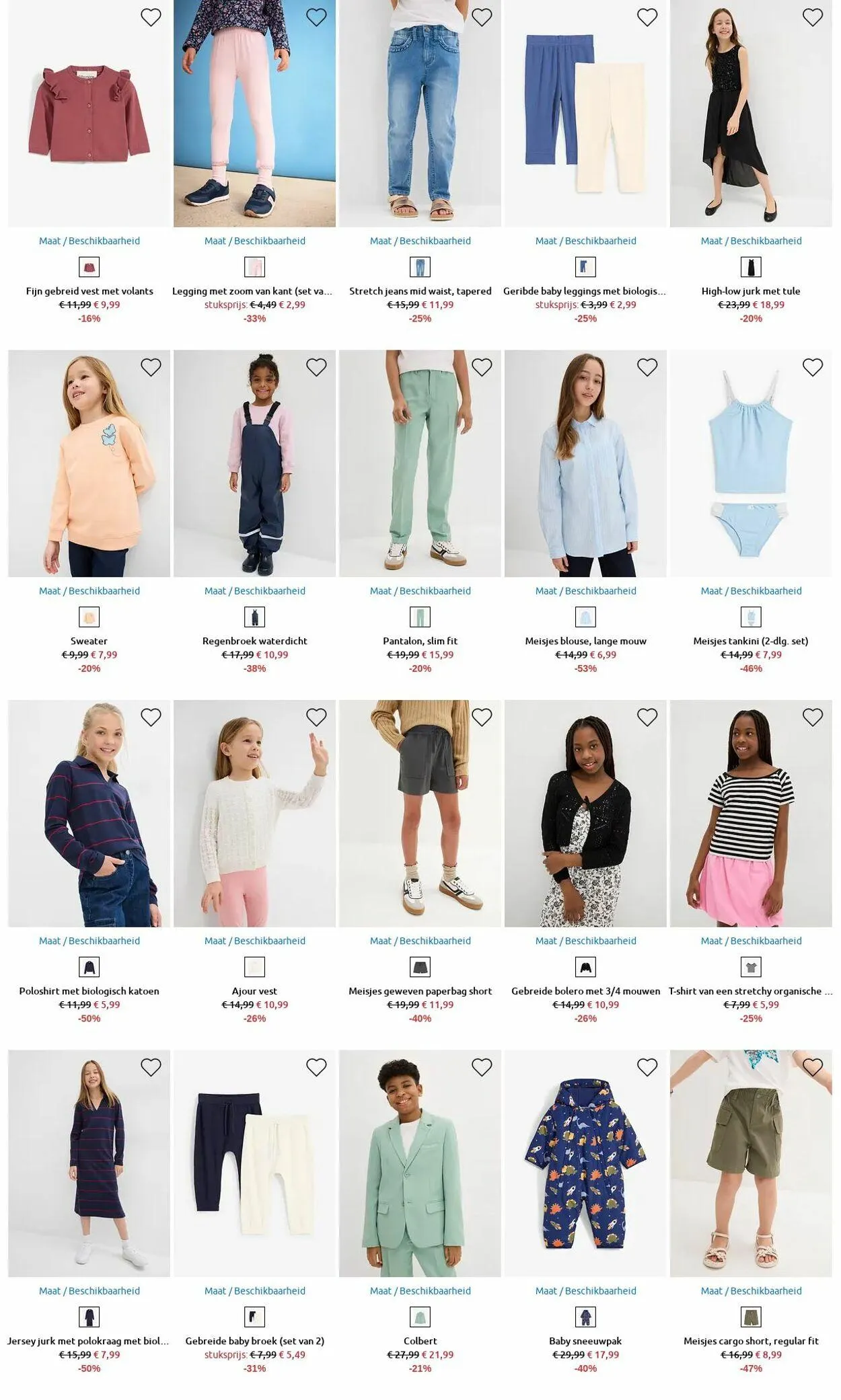Open the striped T-shirt product image
The image size is (841, 1400).
(751, 814)
